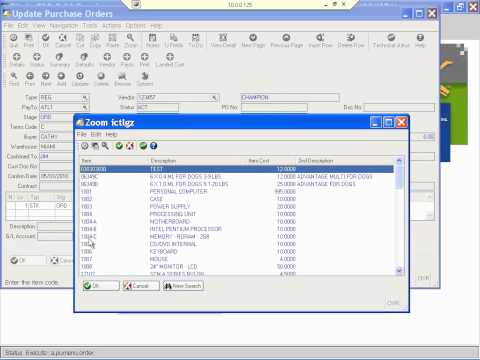Click the Zoom list scrollbar up arrow
Image resolution: width=480 pixels, height=360 pixels.
tap(399, 161)
